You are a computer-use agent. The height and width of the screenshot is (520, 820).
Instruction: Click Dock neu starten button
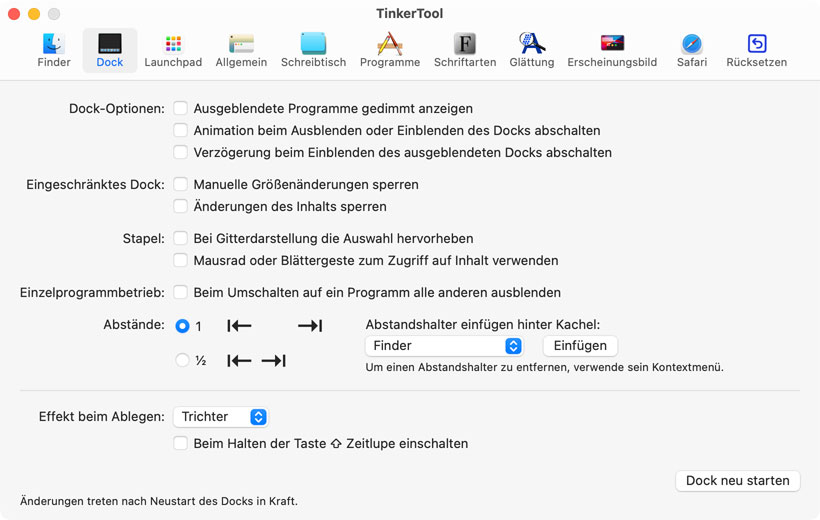[x=737, y=480]
